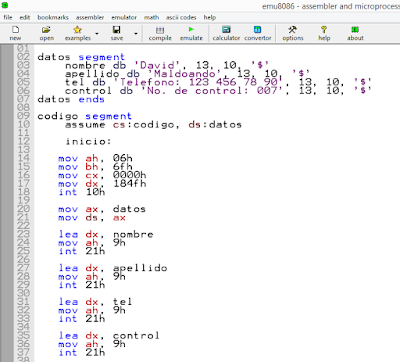Click line number 08 in the gutter
The image size is (400, 362).
click(x=23, y=108)
